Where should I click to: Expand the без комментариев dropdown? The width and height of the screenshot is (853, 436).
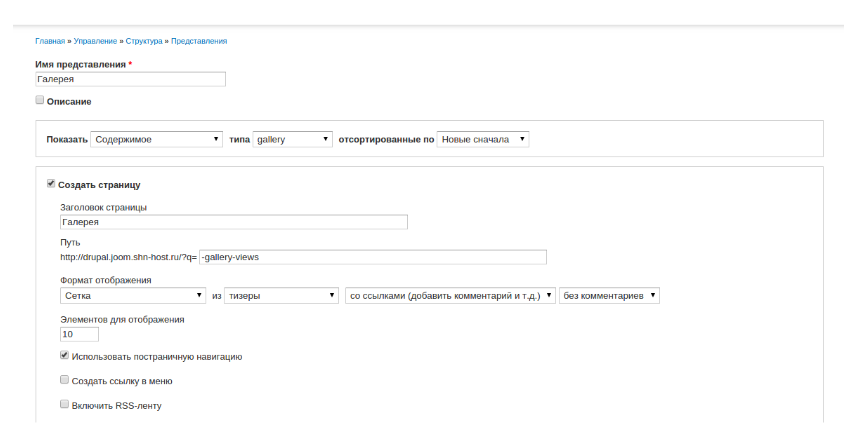point(609,295)
